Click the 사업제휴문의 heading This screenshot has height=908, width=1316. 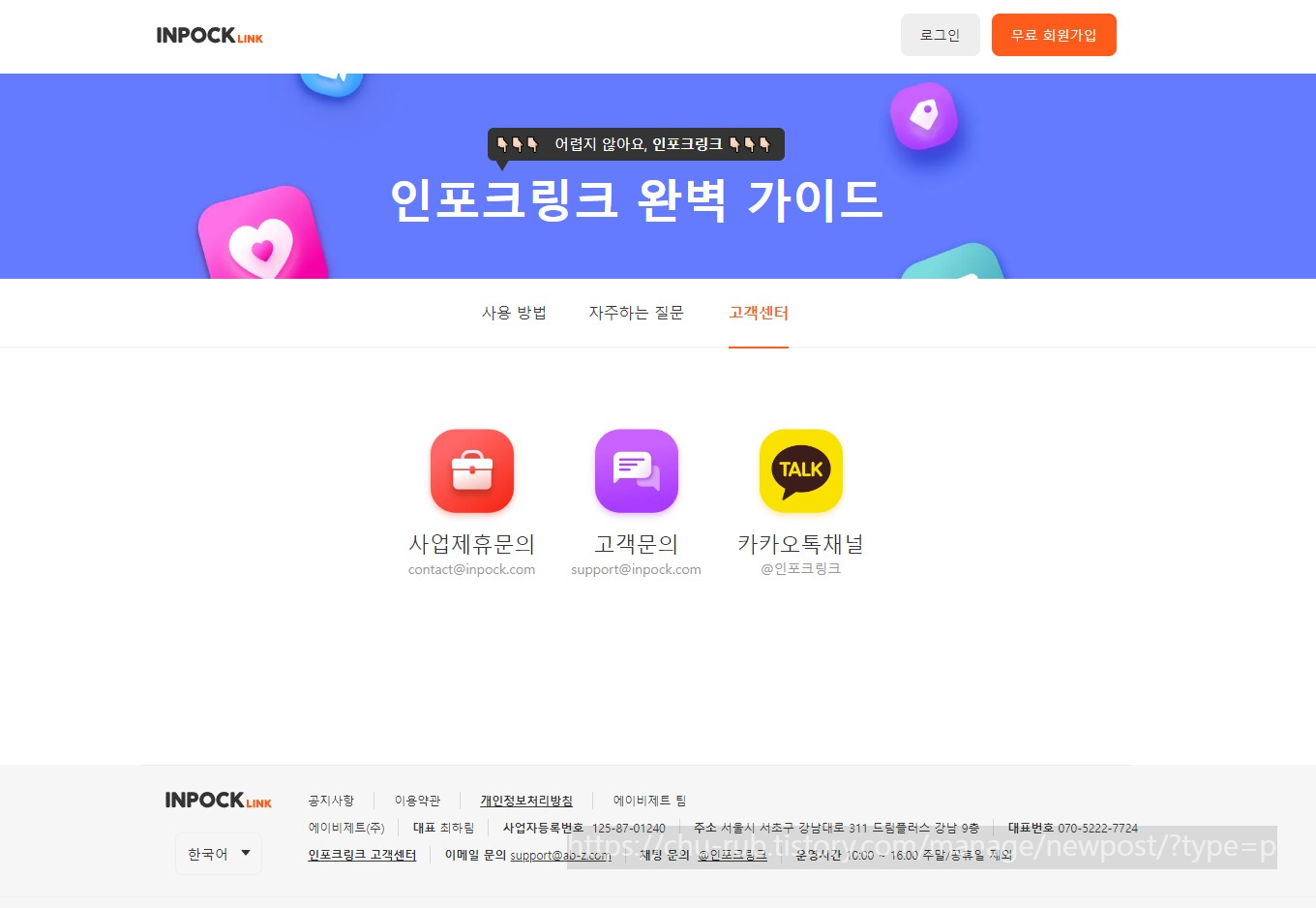472,544
